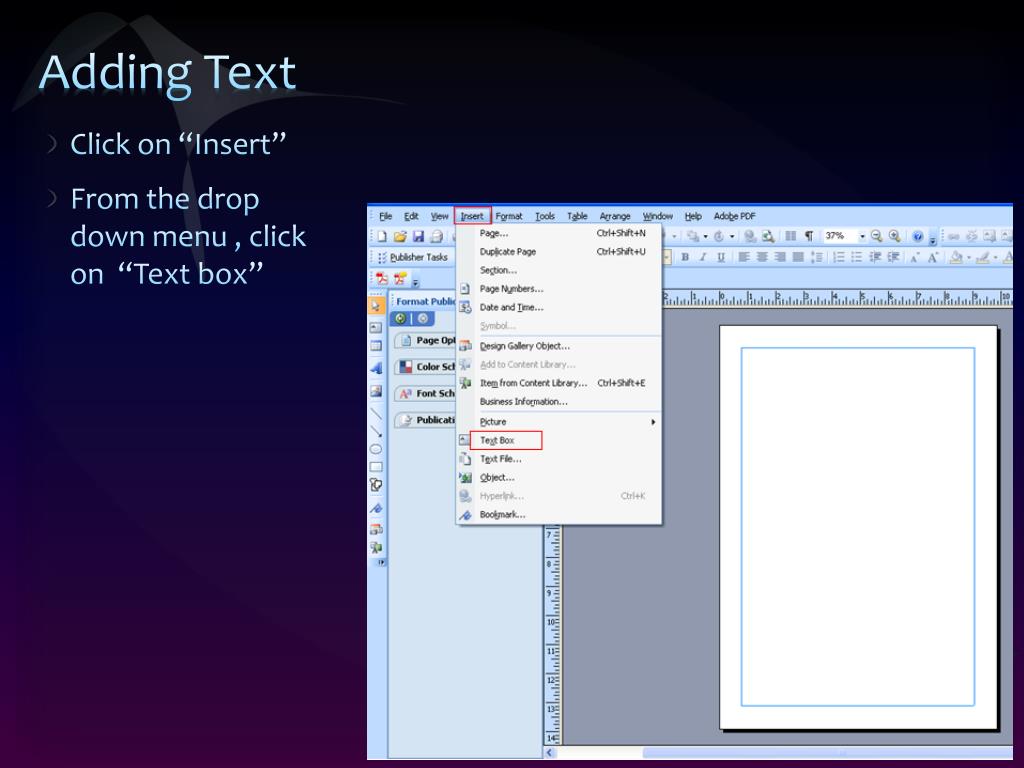Choose Duplicate Page from Insert menu

click(x=507, y=252)
